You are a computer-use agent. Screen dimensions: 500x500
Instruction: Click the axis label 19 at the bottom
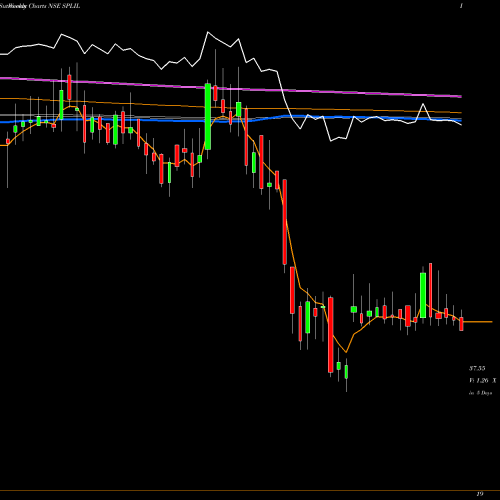[480, 494]
